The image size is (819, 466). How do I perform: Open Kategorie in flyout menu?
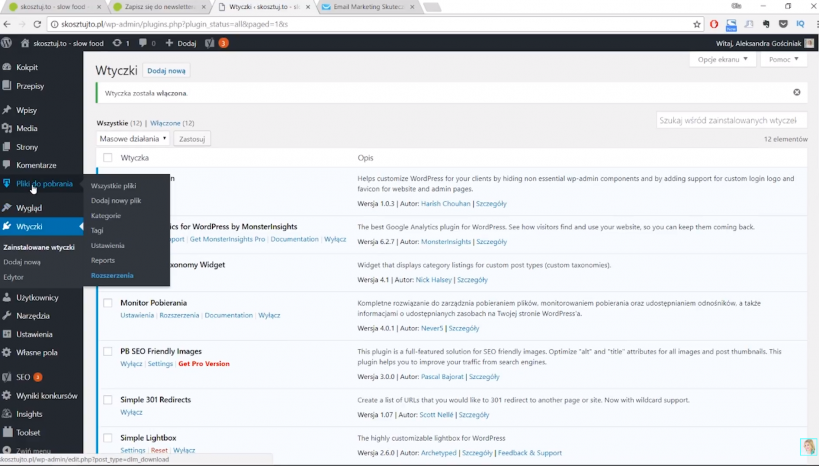click(x=106, y=216)
